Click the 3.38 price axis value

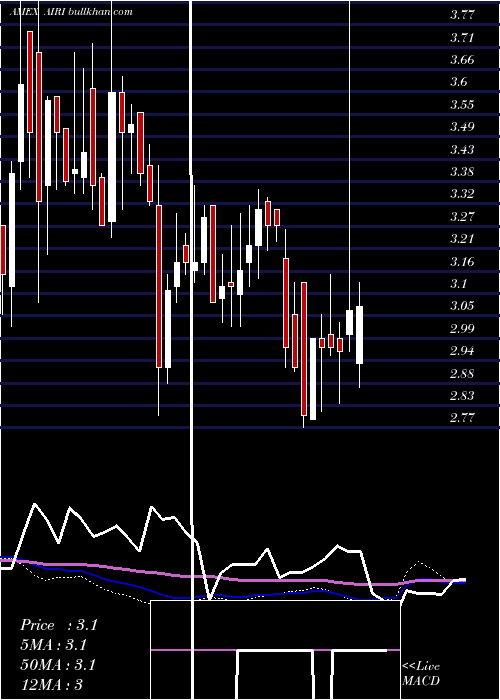[x=462, y=172]
